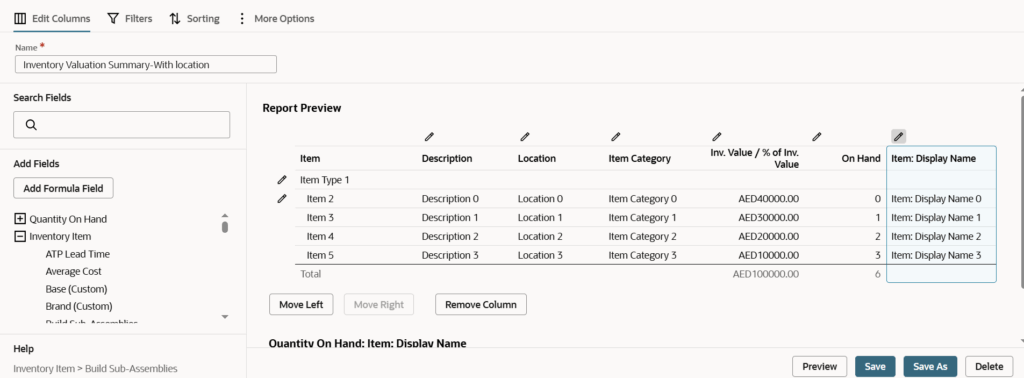Click the Description 0 cell
The height and width of the screenshot is (378, 1024).
click(450, 198)
